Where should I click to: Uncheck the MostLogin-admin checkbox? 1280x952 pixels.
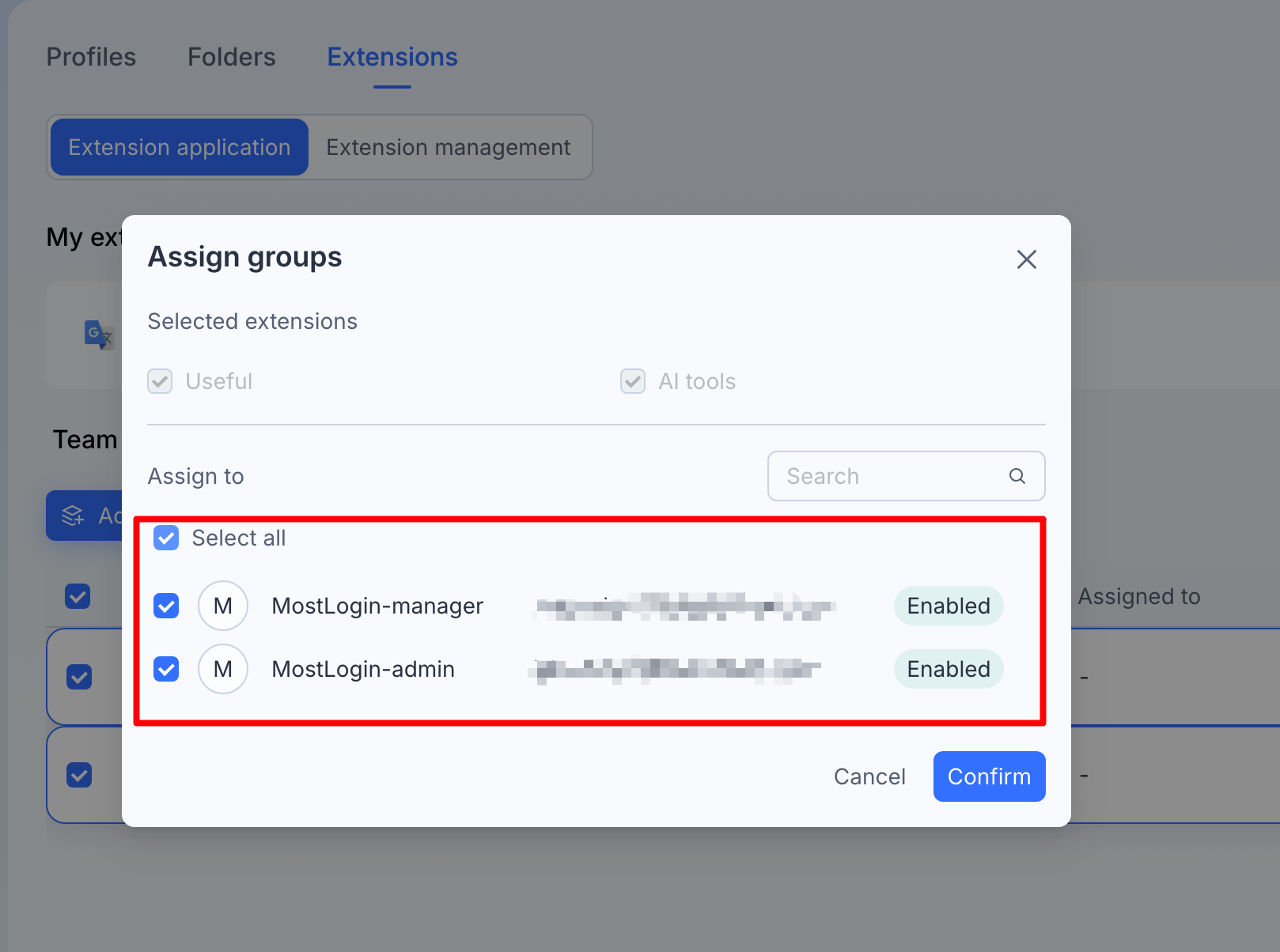[x=166, y=669]
